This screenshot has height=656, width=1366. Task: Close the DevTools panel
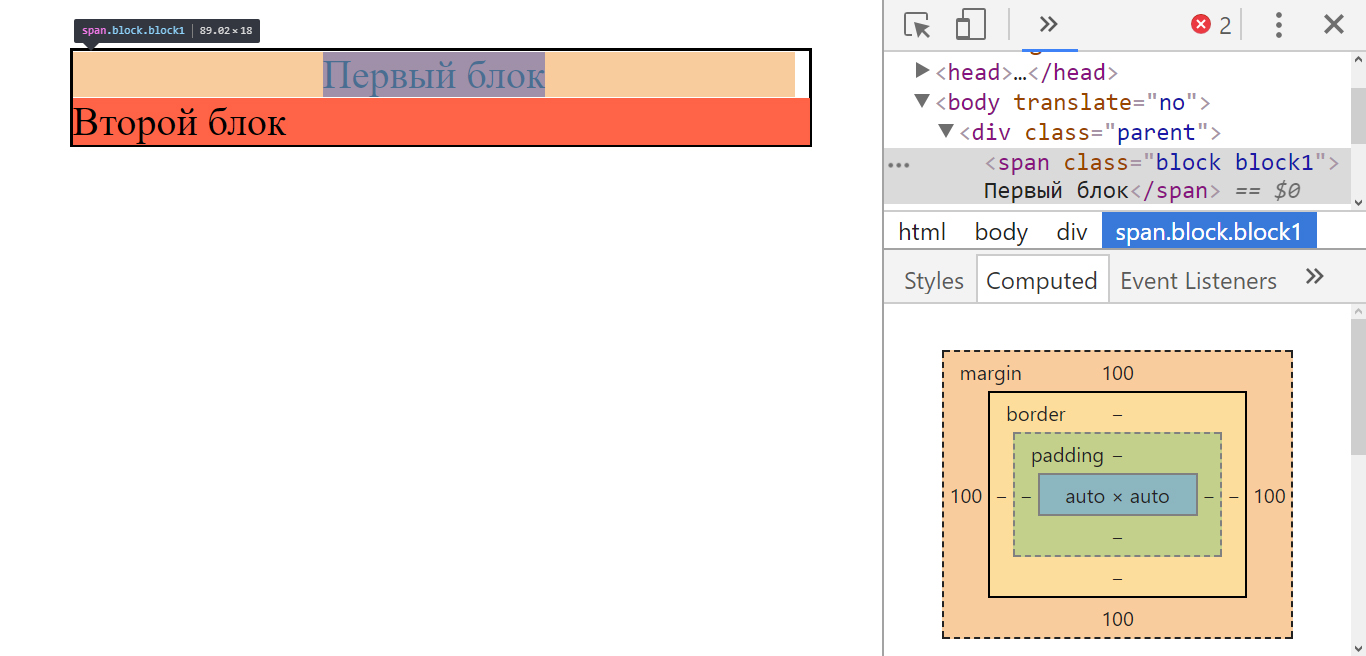(x=1333, y=25)
